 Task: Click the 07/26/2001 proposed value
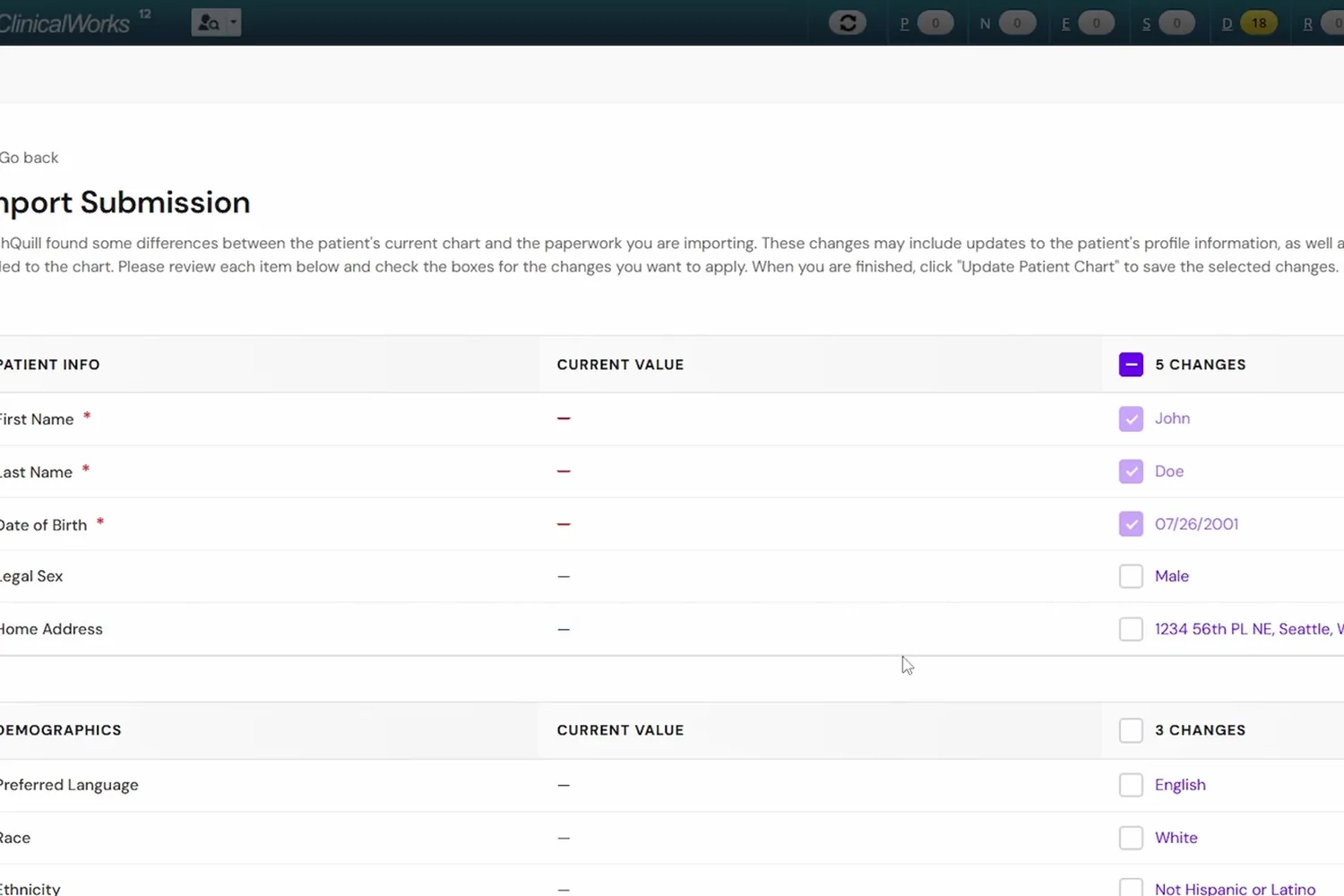point(1196,524)
